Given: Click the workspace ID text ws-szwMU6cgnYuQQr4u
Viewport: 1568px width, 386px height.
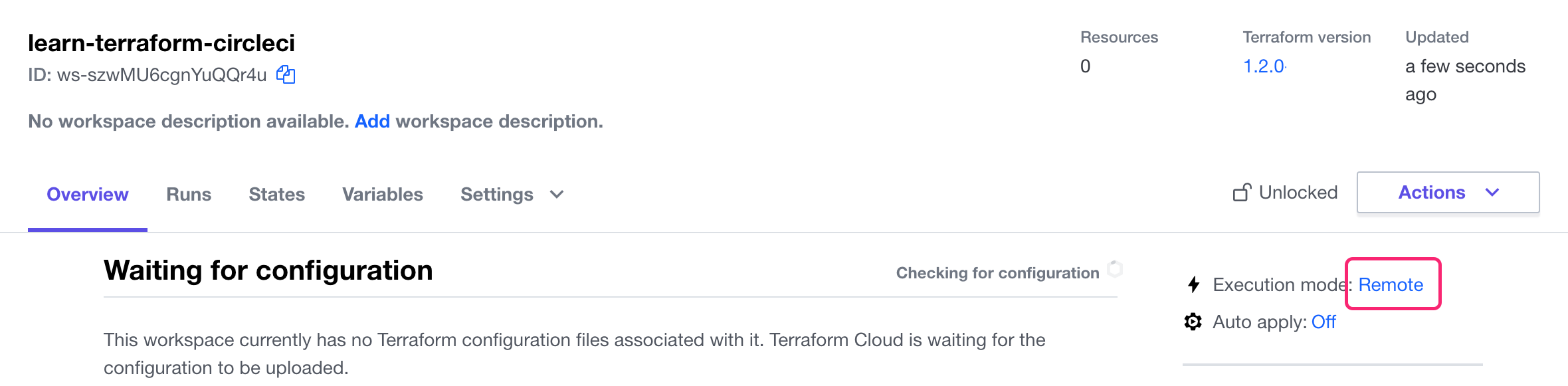Looking at the screenshot, I should tap(161, 75).
